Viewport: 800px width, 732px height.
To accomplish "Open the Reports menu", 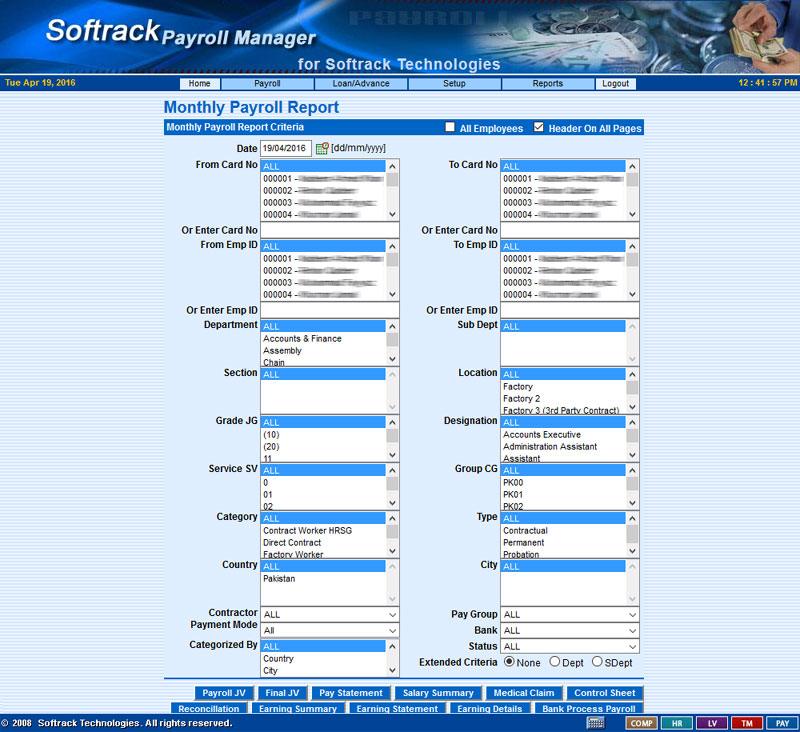I will pos(547,84).
